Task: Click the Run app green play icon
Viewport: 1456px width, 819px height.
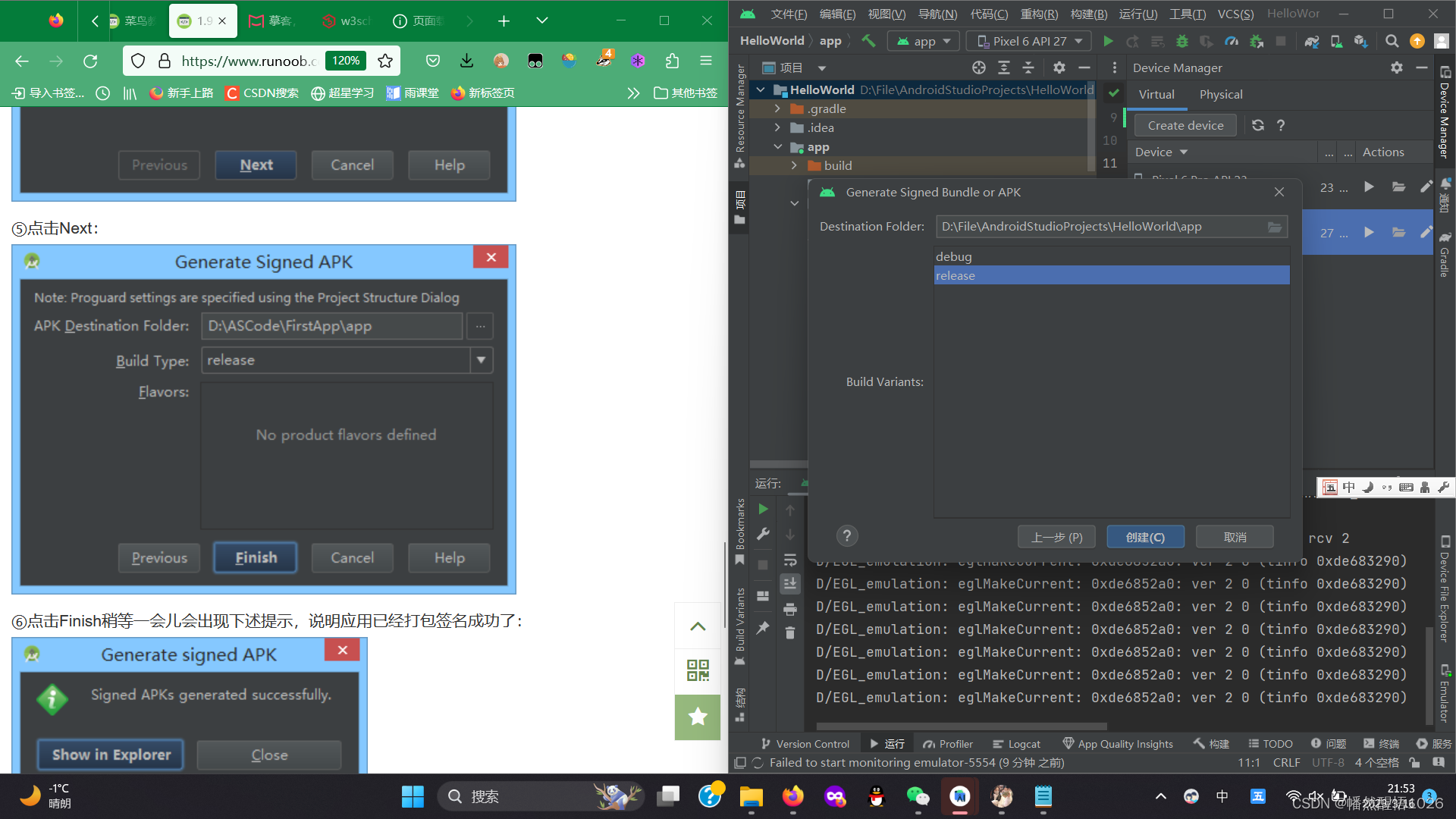Action: click(1108, 41)
